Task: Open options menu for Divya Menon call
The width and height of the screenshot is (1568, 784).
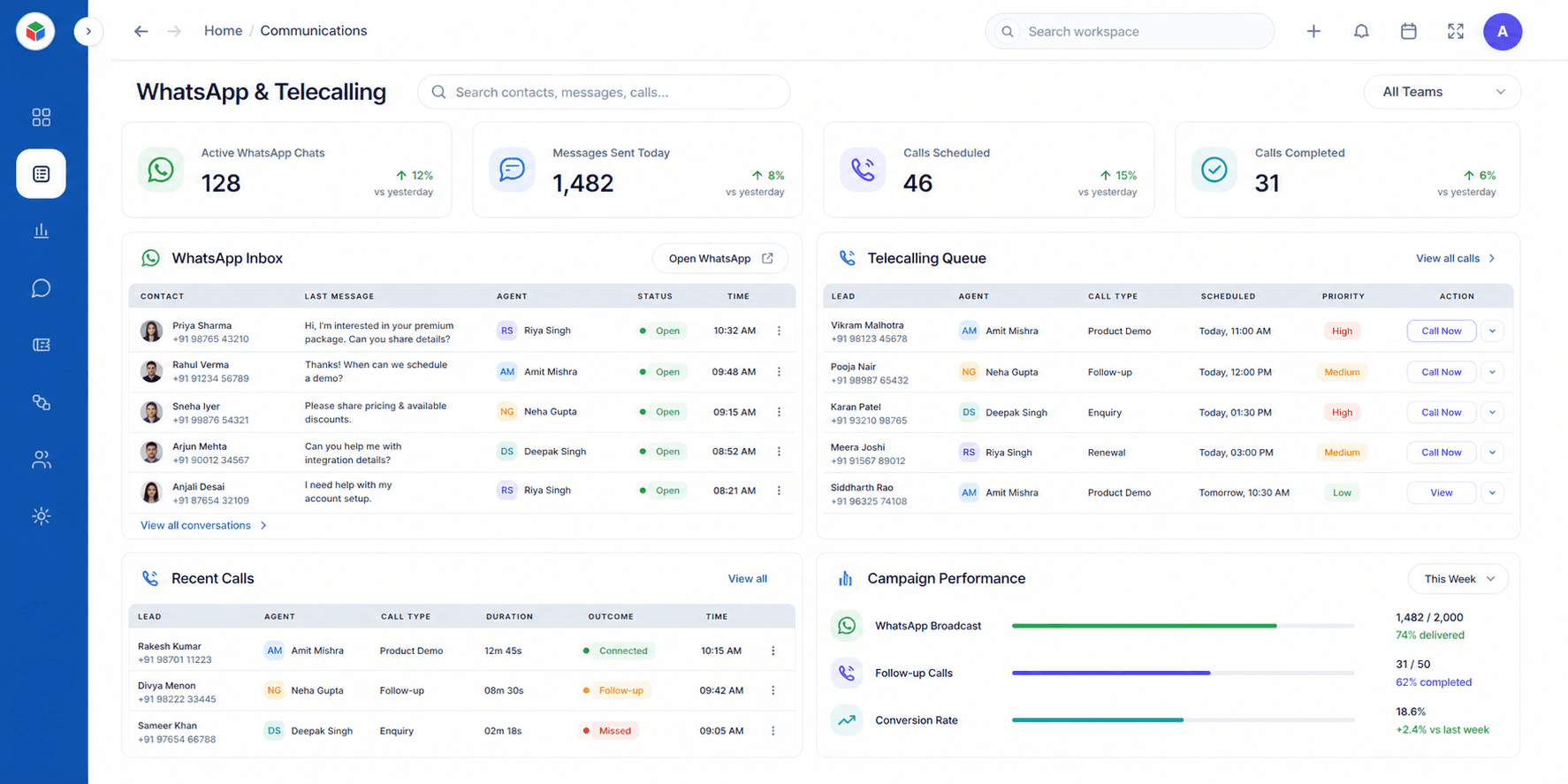Action: tap(773, 690)
